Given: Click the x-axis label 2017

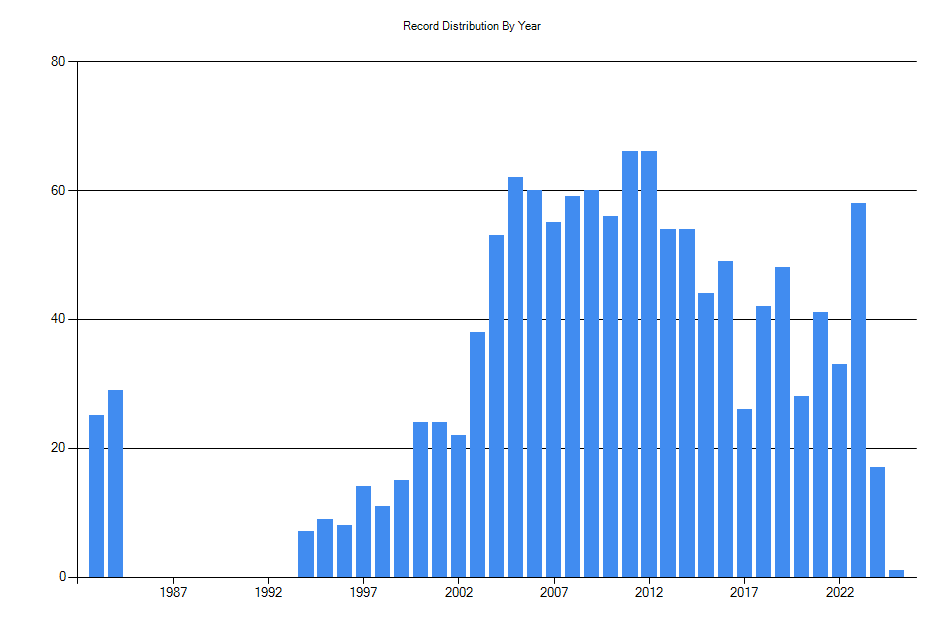Looking at the screenshot, I should pyautogui.click(x=744, y=593).
